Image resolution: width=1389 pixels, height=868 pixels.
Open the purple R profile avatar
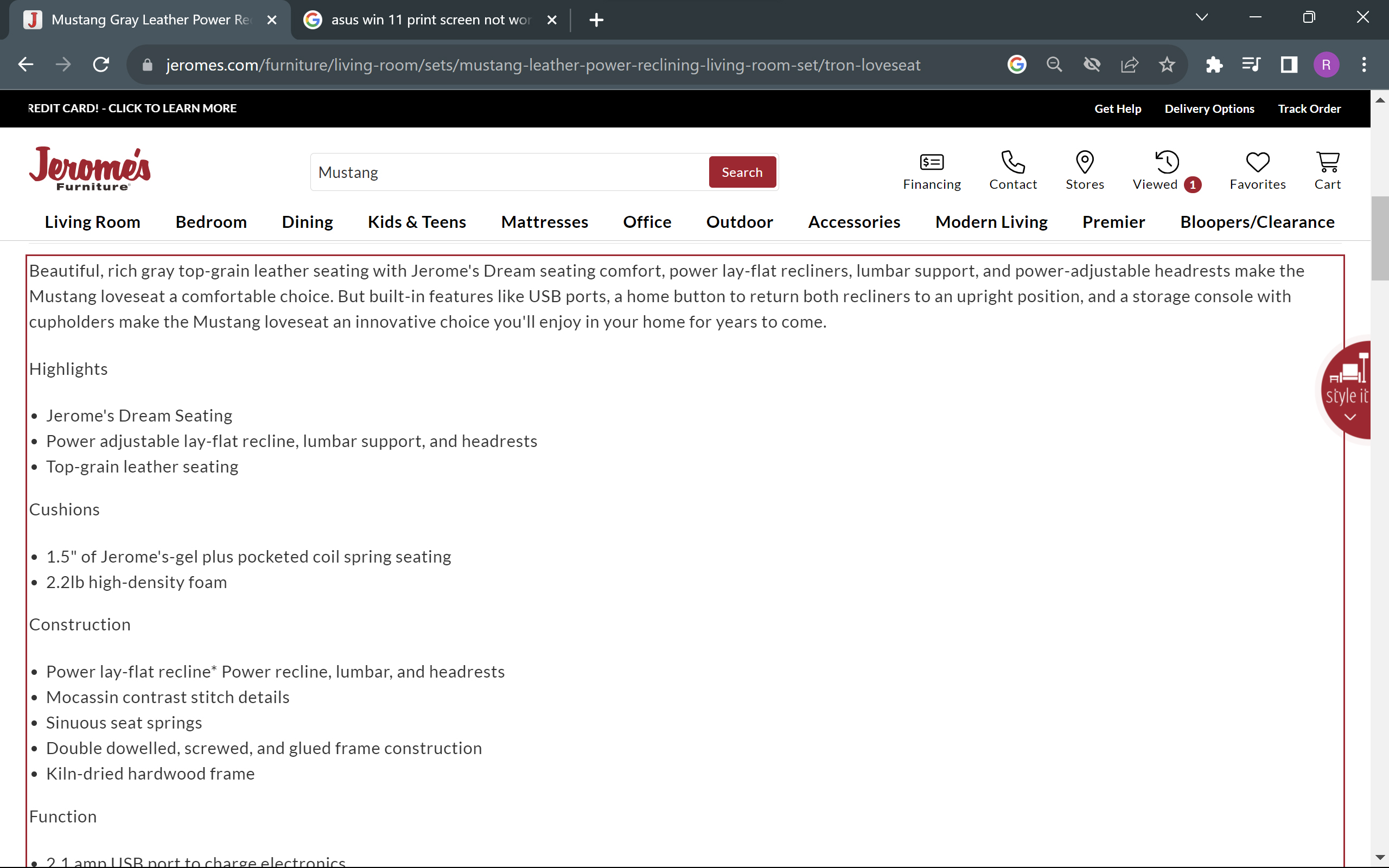1327,65
